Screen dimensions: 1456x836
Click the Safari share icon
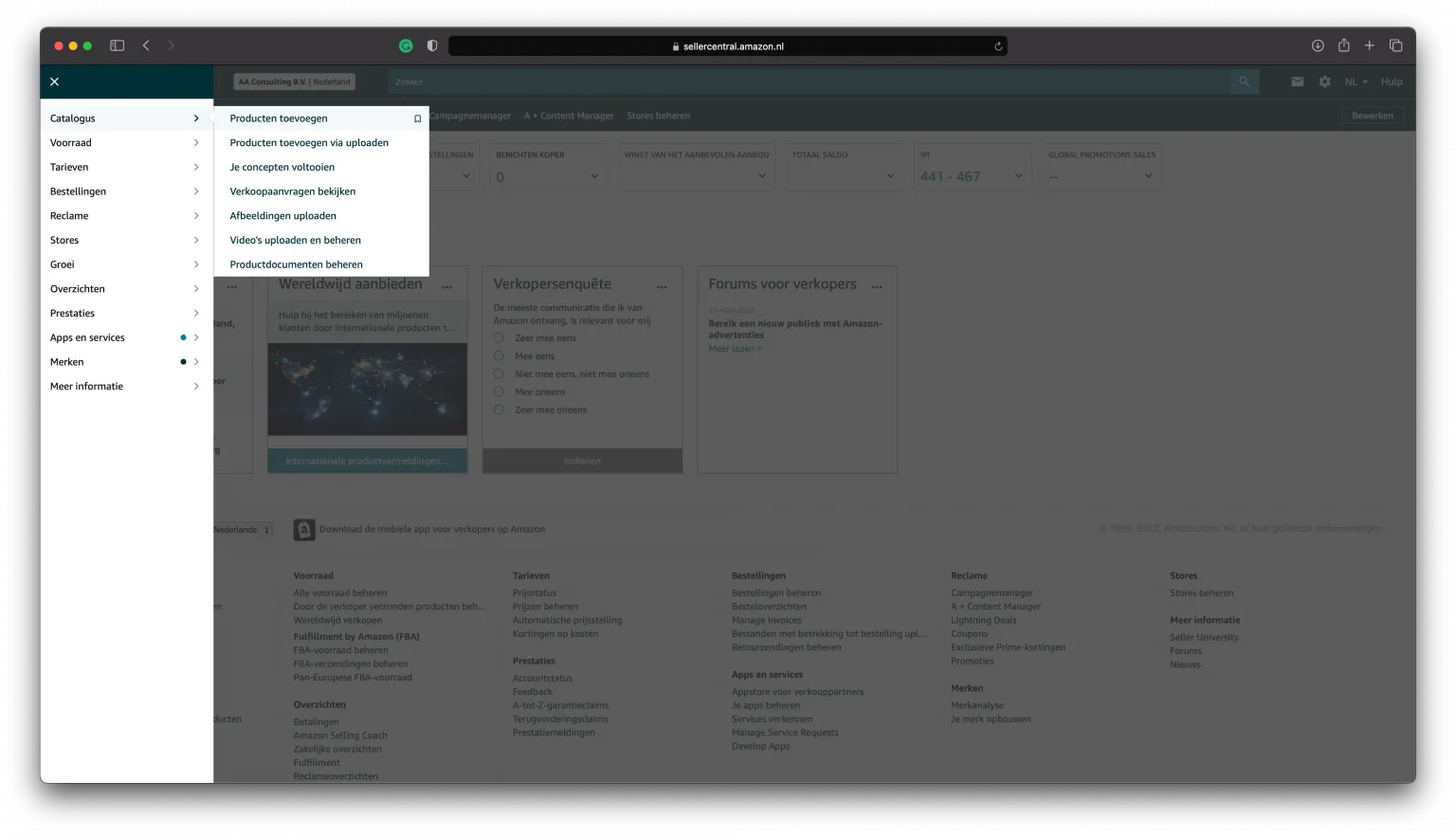pos(1343,45)
